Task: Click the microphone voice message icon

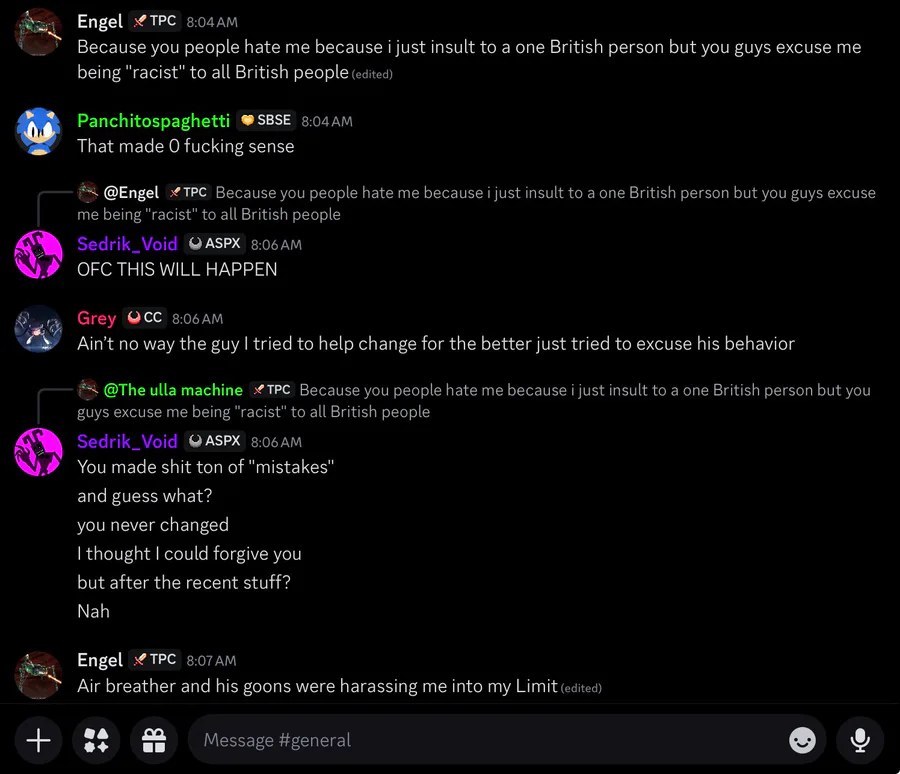Action: pyautogui.click(x=859, y=740)
